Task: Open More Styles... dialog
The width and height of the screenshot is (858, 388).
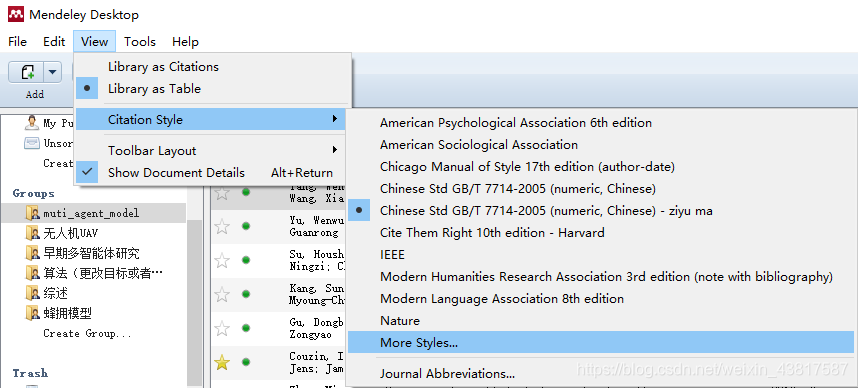Action: [601, 343]
